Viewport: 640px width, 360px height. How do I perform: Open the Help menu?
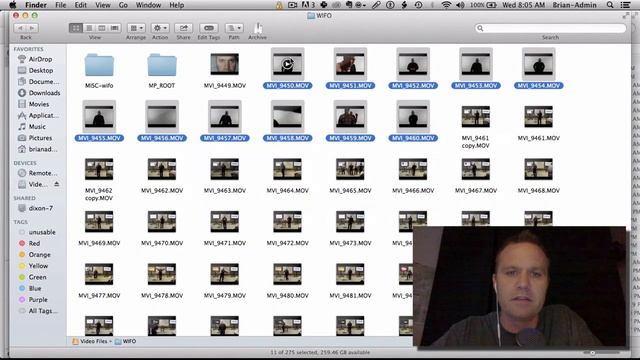coord(177,5)
